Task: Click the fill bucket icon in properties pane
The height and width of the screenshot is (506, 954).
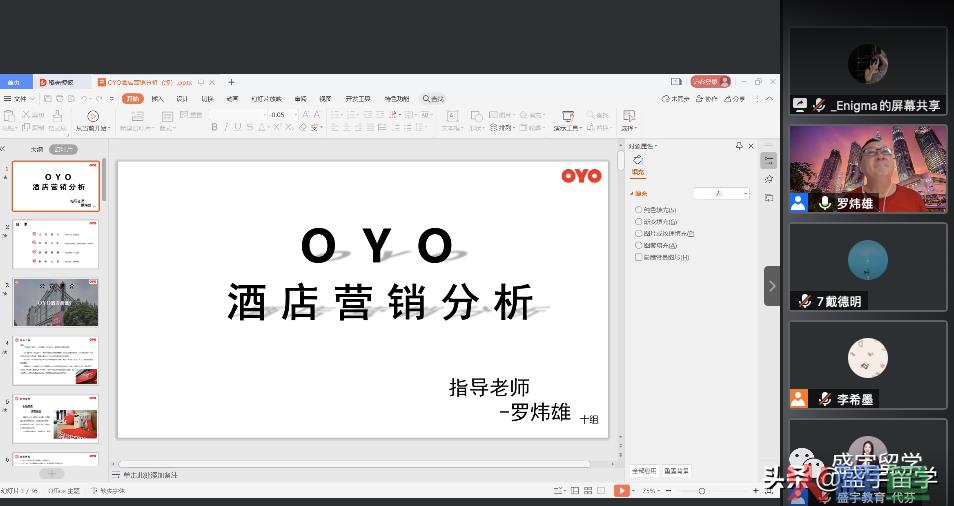Action: (x=638, y=160)
